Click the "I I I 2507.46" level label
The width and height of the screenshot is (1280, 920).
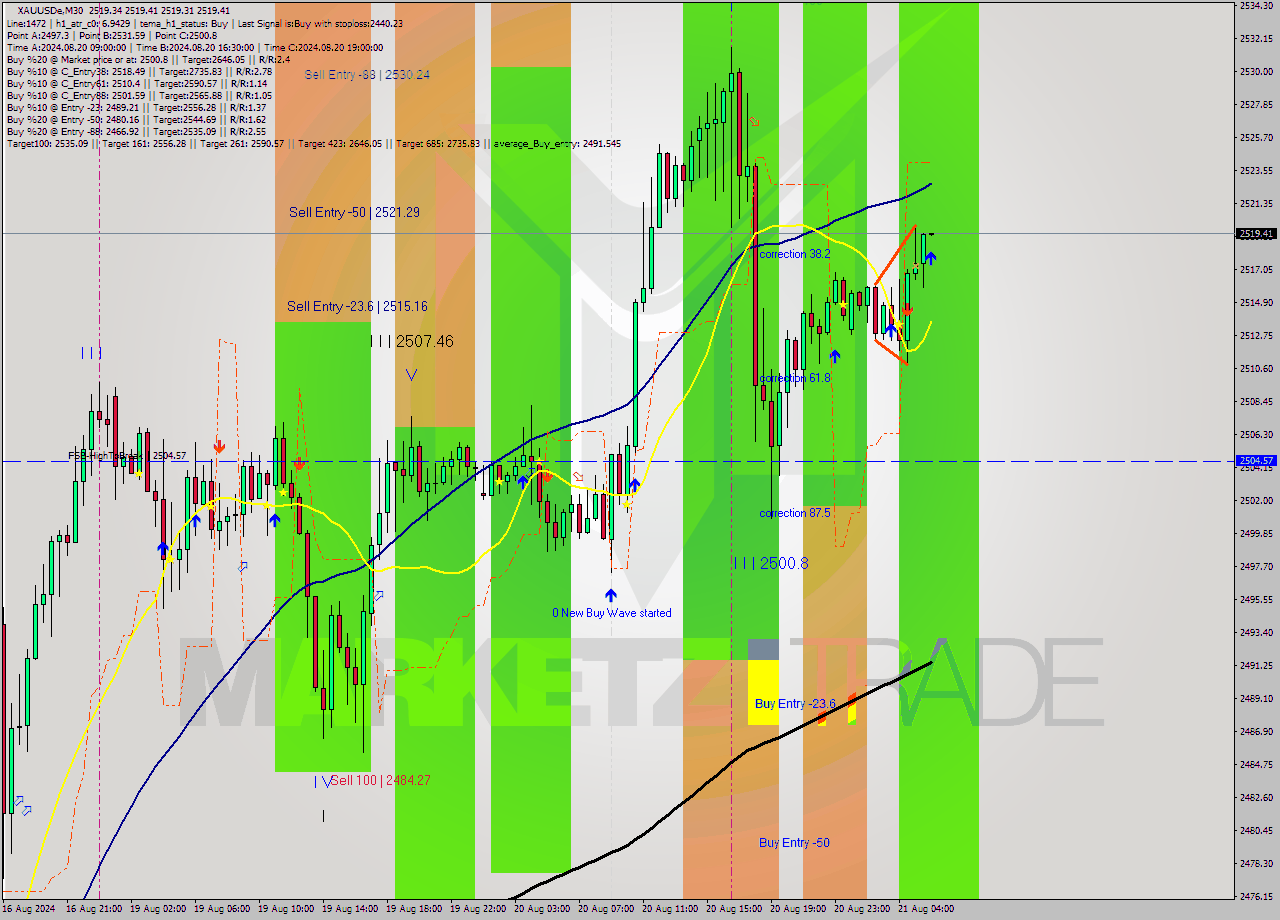click(412, 341)
